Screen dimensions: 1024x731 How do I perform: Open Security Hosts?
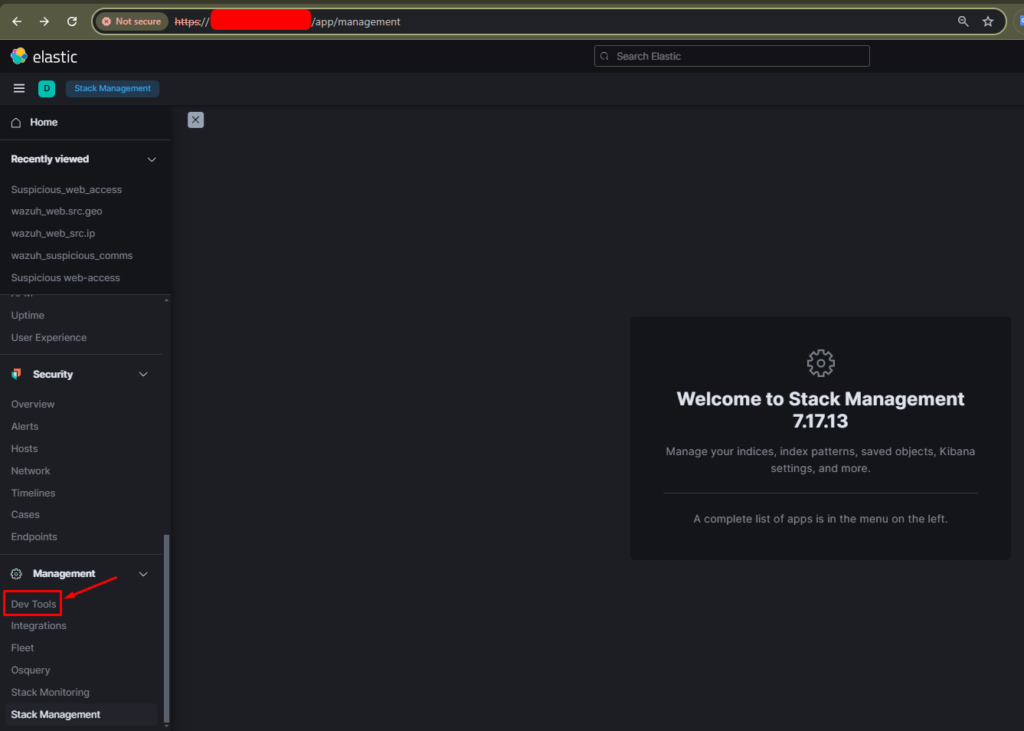24,448
